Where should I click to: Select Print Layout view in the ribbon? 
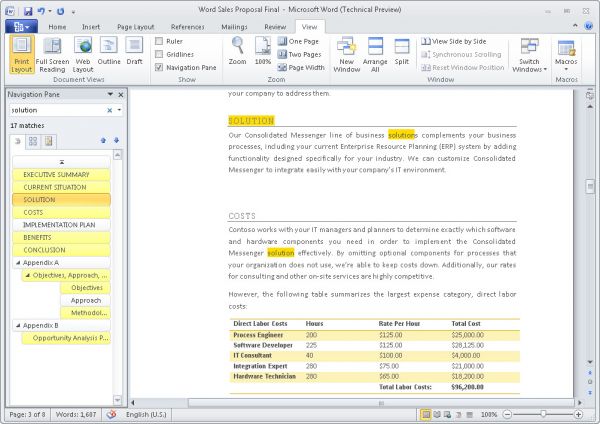click(21, 54)
